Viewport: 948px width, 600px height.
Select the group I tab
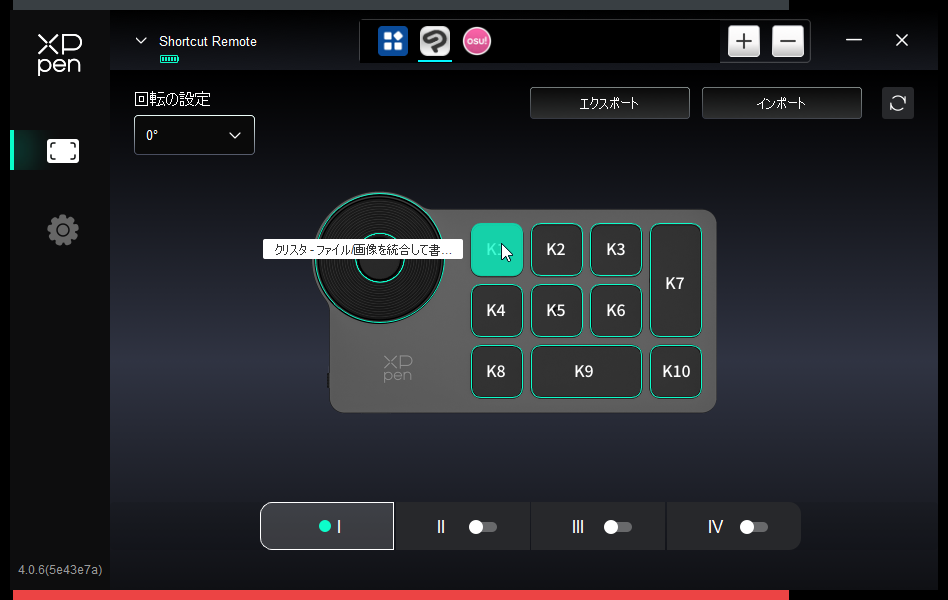[x=327, y=526]
